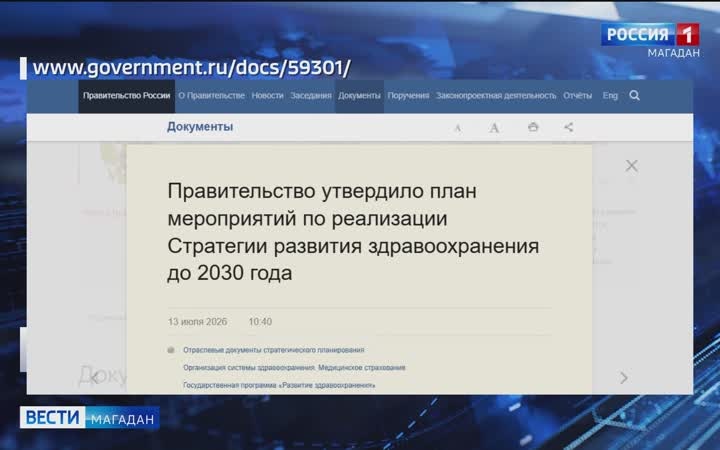Open Отраслевые документы стратегического планирования tag
The width and height of the screenshot is (720, 450).
[274, 350]
